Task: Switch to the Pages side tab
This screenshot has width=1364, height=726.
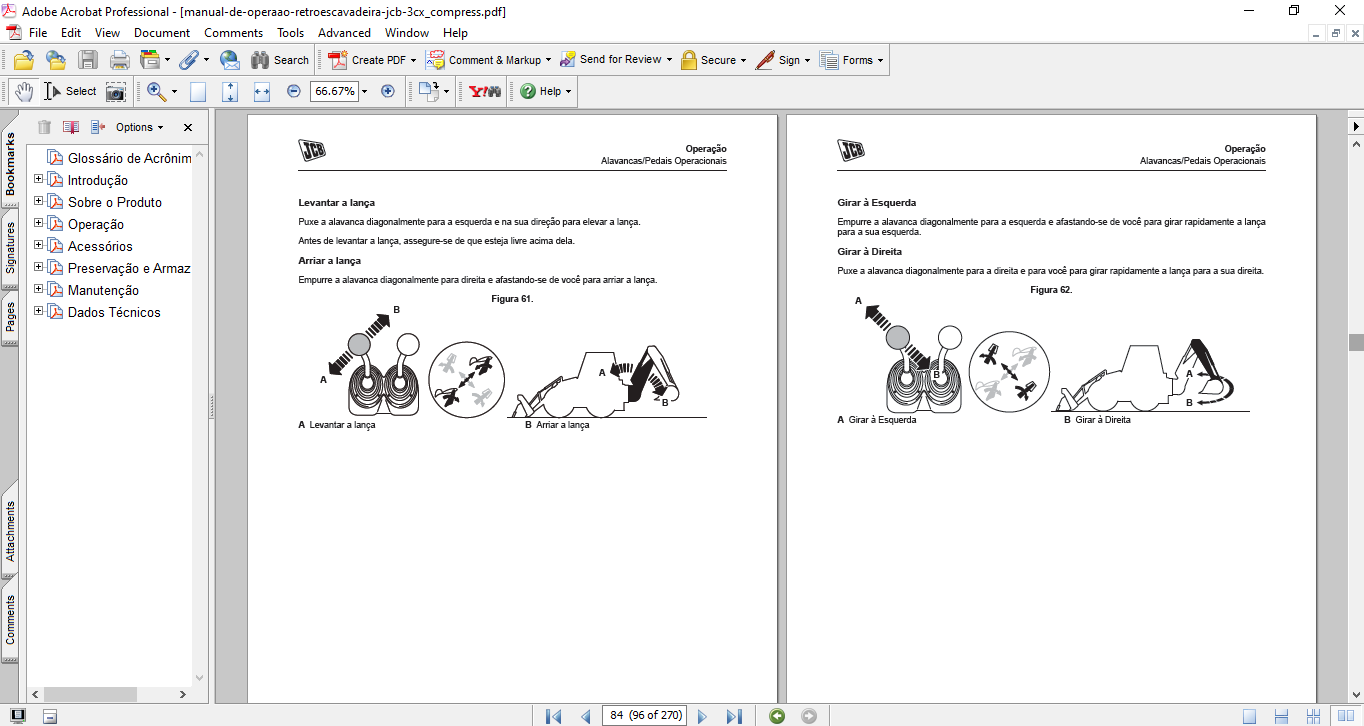Action: coord(10,317)
